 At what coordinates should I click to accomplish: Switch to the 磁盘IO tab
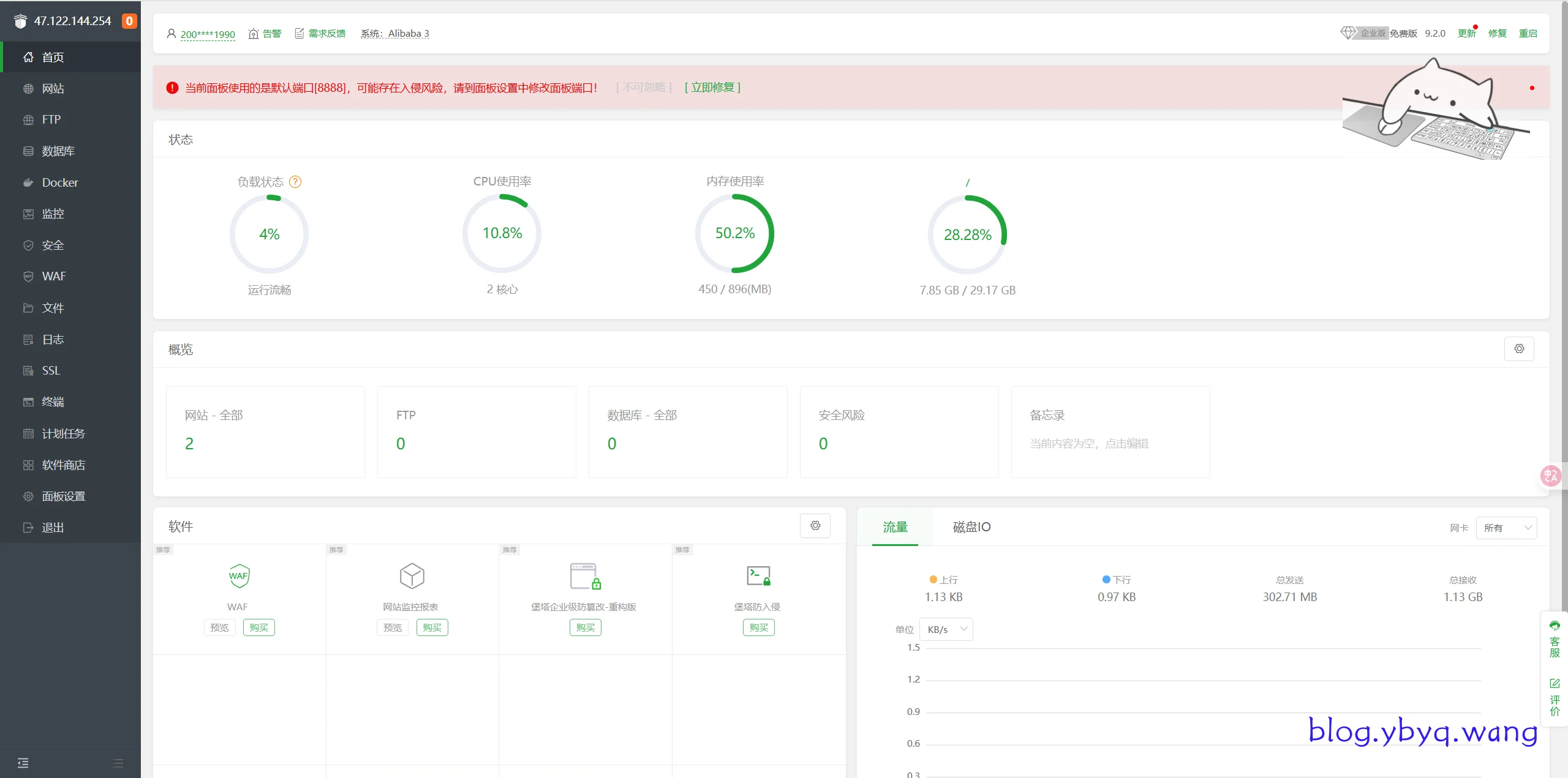pos(971,527)
